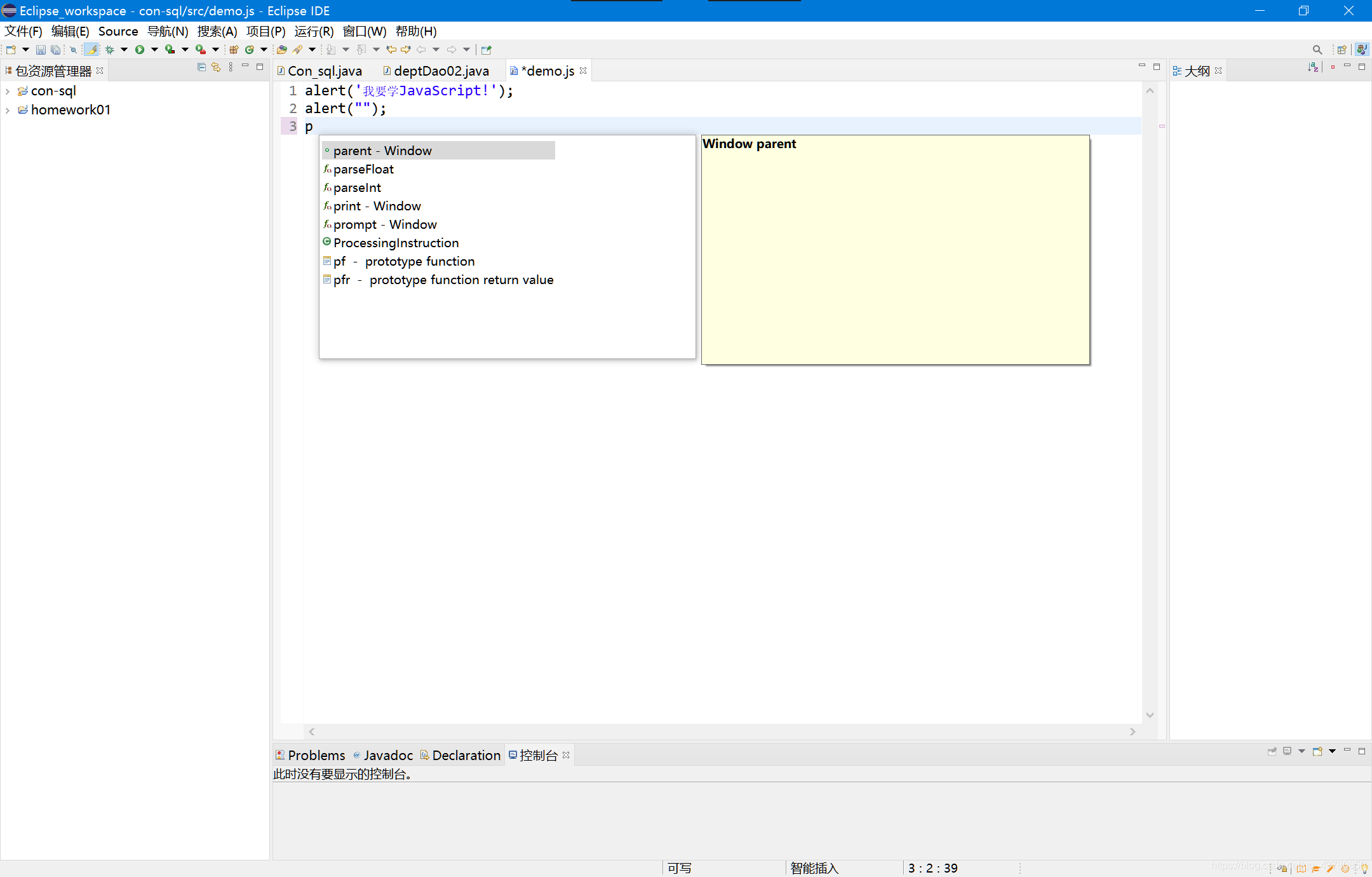Start the Debug bug icon
1372x877 pixels.
(x=109, y=50)
